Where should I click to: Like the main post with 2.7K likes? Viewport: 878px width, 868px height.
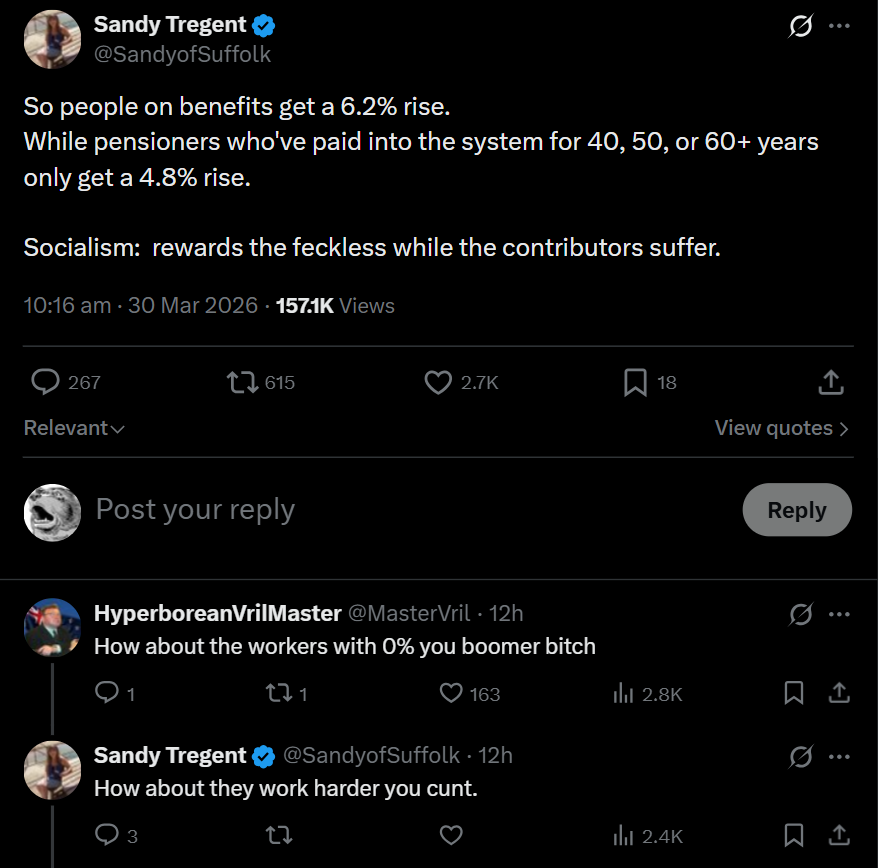coord(438,382)
